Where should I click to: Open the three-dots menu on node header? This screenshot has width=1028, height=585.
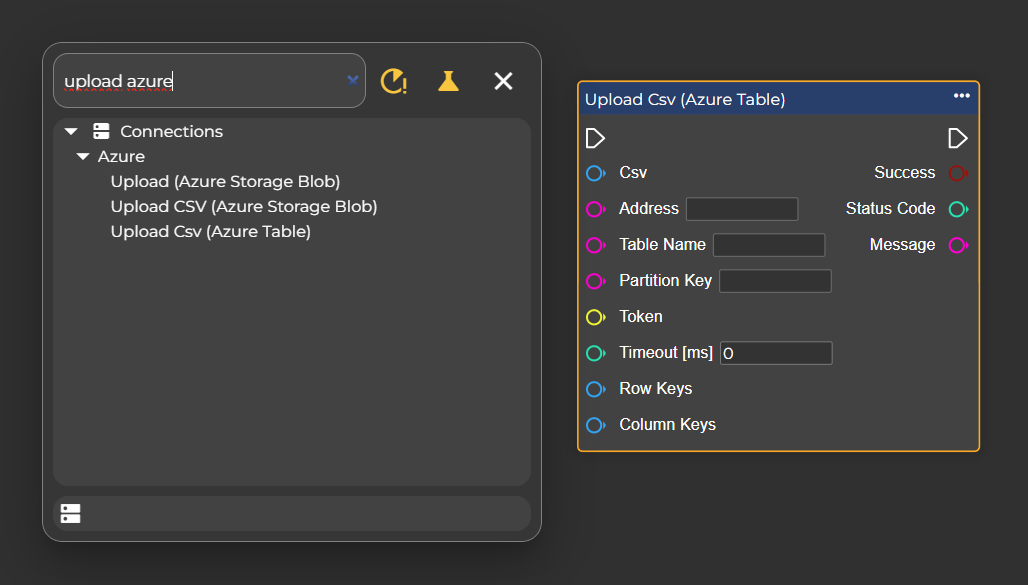point(961,96)
